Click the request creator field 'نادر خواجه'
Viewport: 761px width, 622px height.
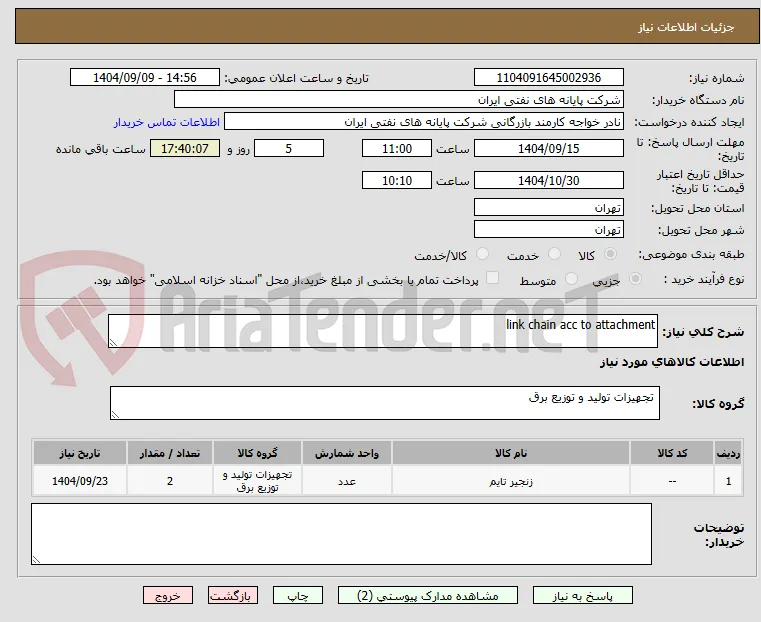coord(424,122)
